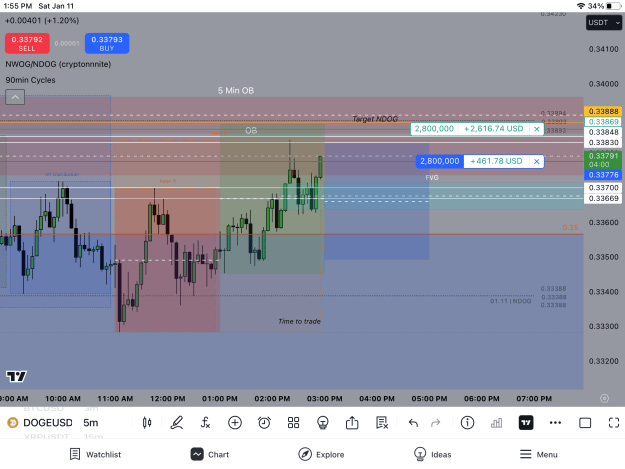625x469 pixels.
Task: Open the candlestick chart type selector
Action: (147, 423)
